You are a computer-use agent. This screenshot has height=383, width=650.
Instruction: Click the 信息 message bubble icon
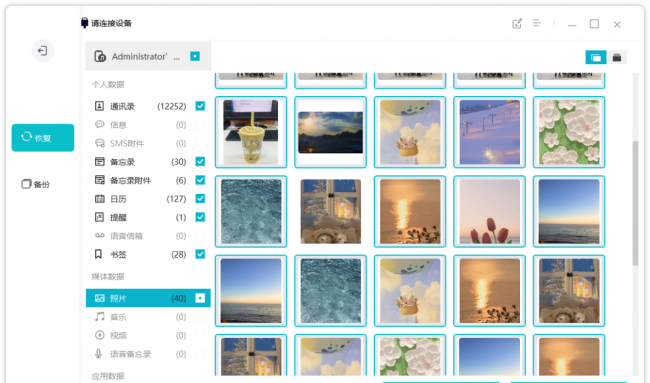pos(99,124)
